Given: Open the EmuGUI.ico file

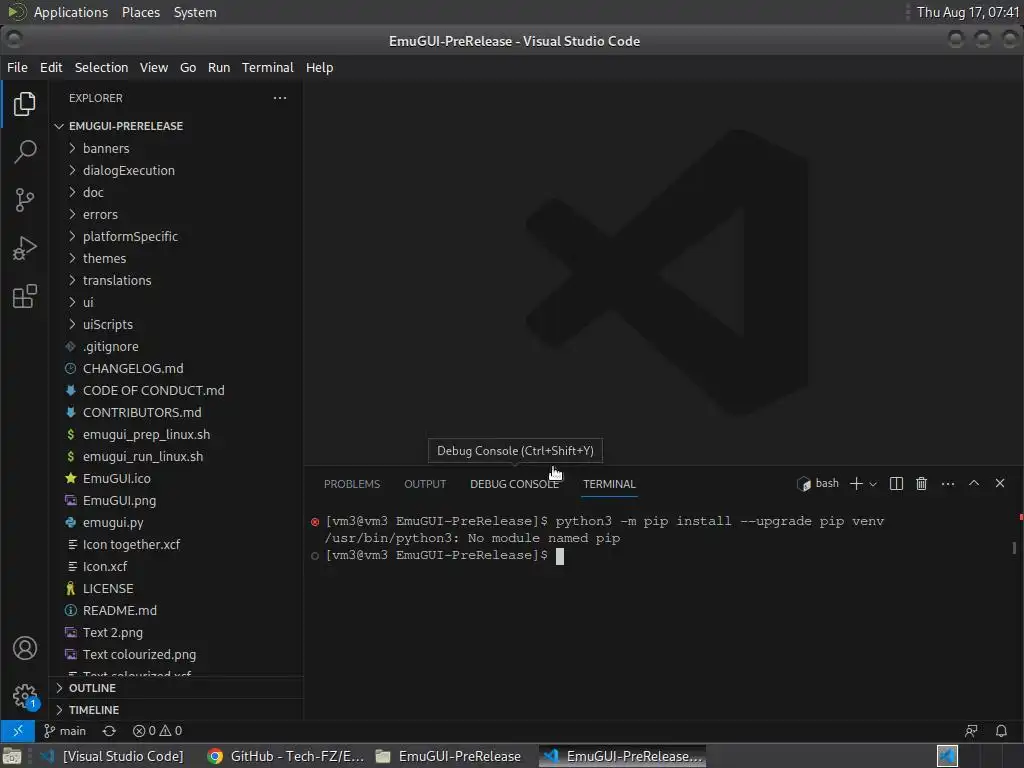Looking at the screenshot, I should coord(176,479).
